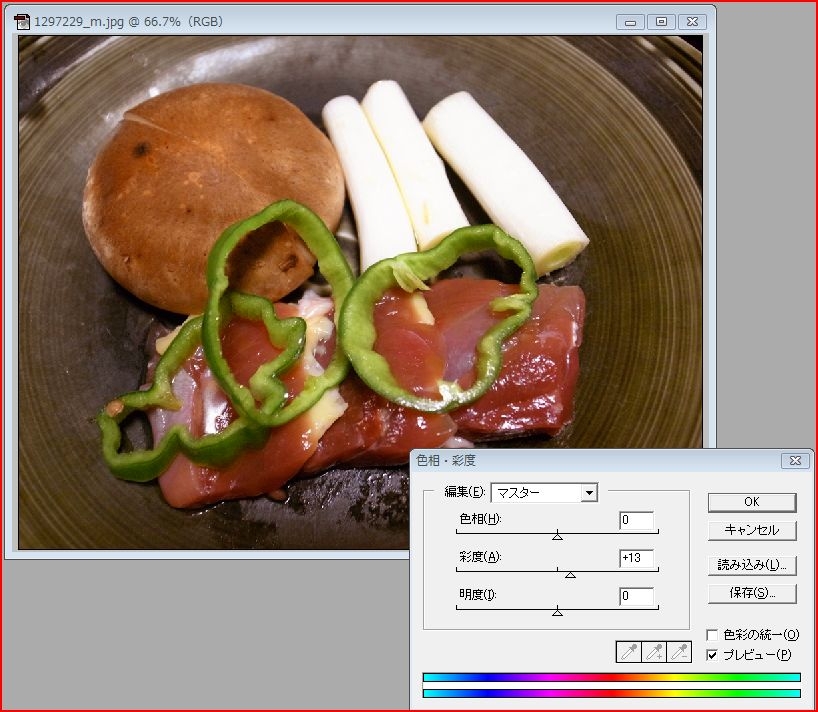Minimize the 1297229_m.jpg image window
This screenshot has width=818, height=712.
pos(630,22)
